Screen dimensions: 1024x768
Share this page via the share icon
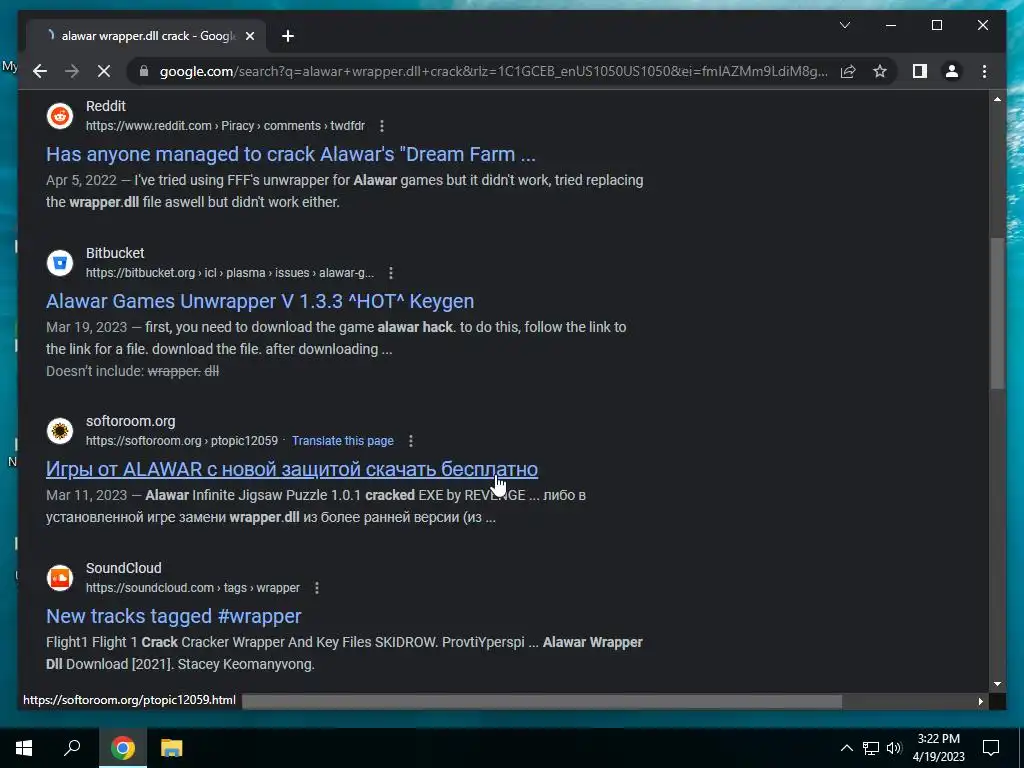click(848, 71)
